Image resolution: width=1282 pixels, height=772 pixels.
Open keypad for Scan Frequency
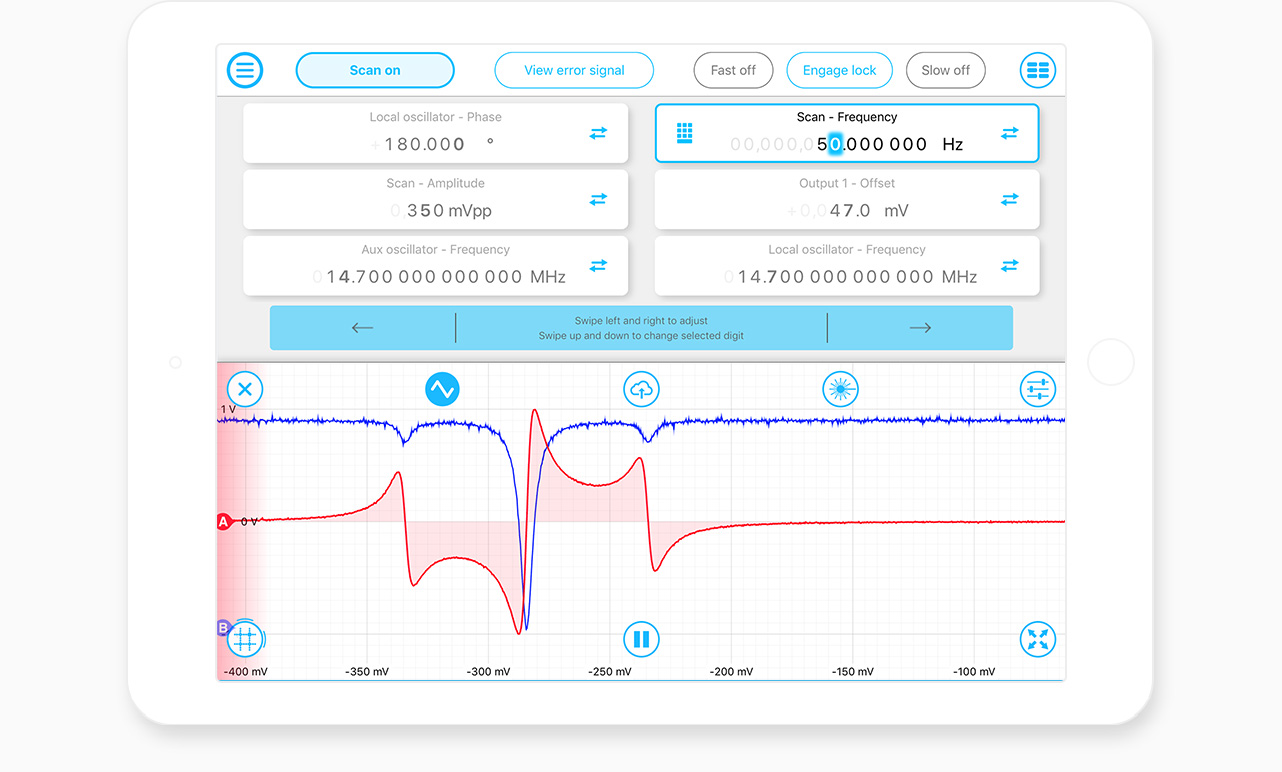[685, 133]
